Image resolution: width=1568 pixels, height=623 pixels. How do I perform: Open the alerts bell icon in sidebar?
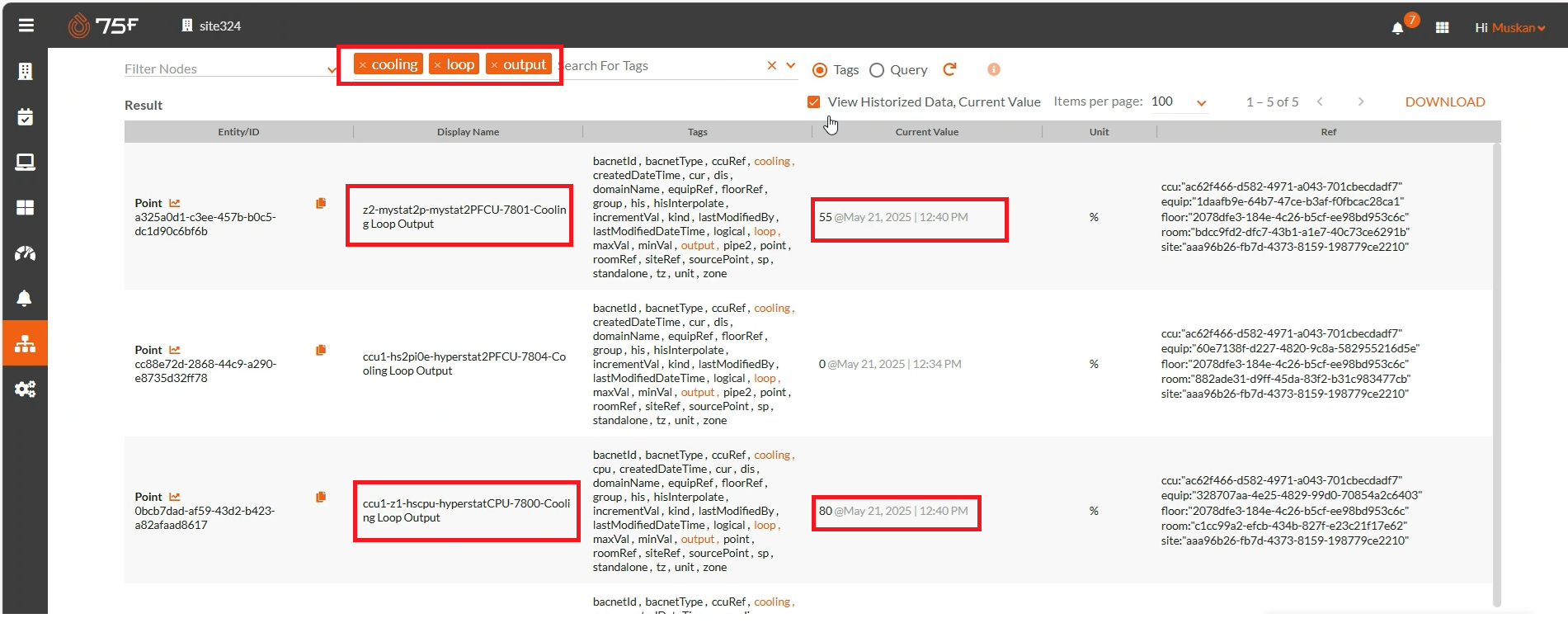(x=25, y=298)
